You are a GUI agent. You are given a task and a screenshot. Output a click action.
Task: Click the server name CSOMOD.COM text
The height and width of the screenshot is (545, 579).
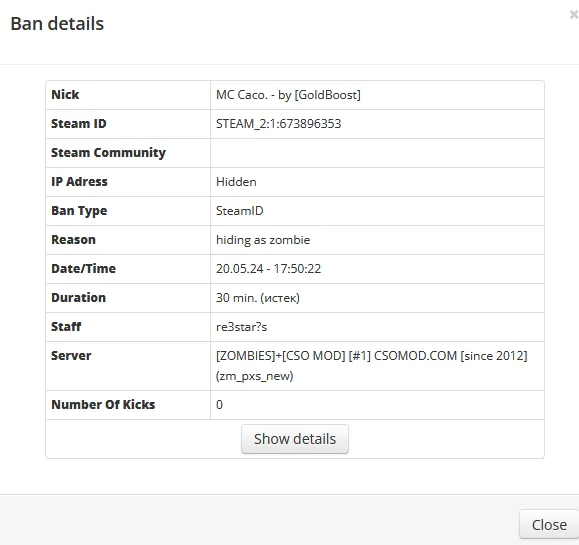click(415, 356)
